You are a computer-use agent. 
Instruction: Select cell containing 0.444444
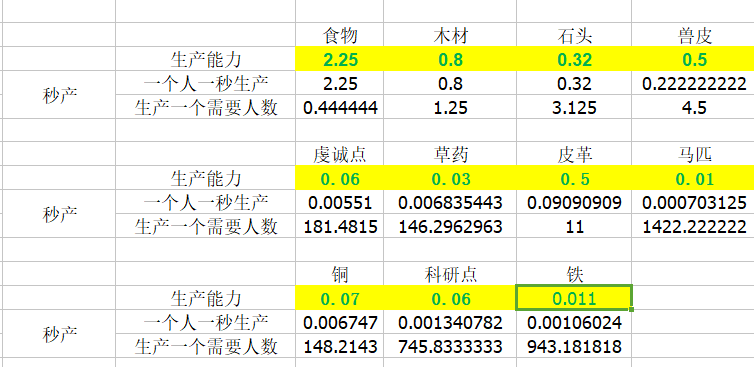[x=339, y=107]
